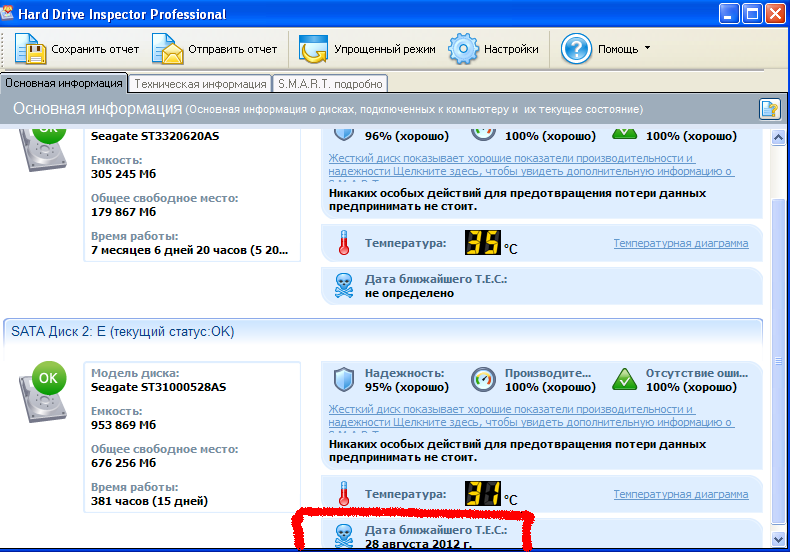Click the 31 temperature display
Screen dimensions: 790x552
pyautogui.click(x=483, y=494)
